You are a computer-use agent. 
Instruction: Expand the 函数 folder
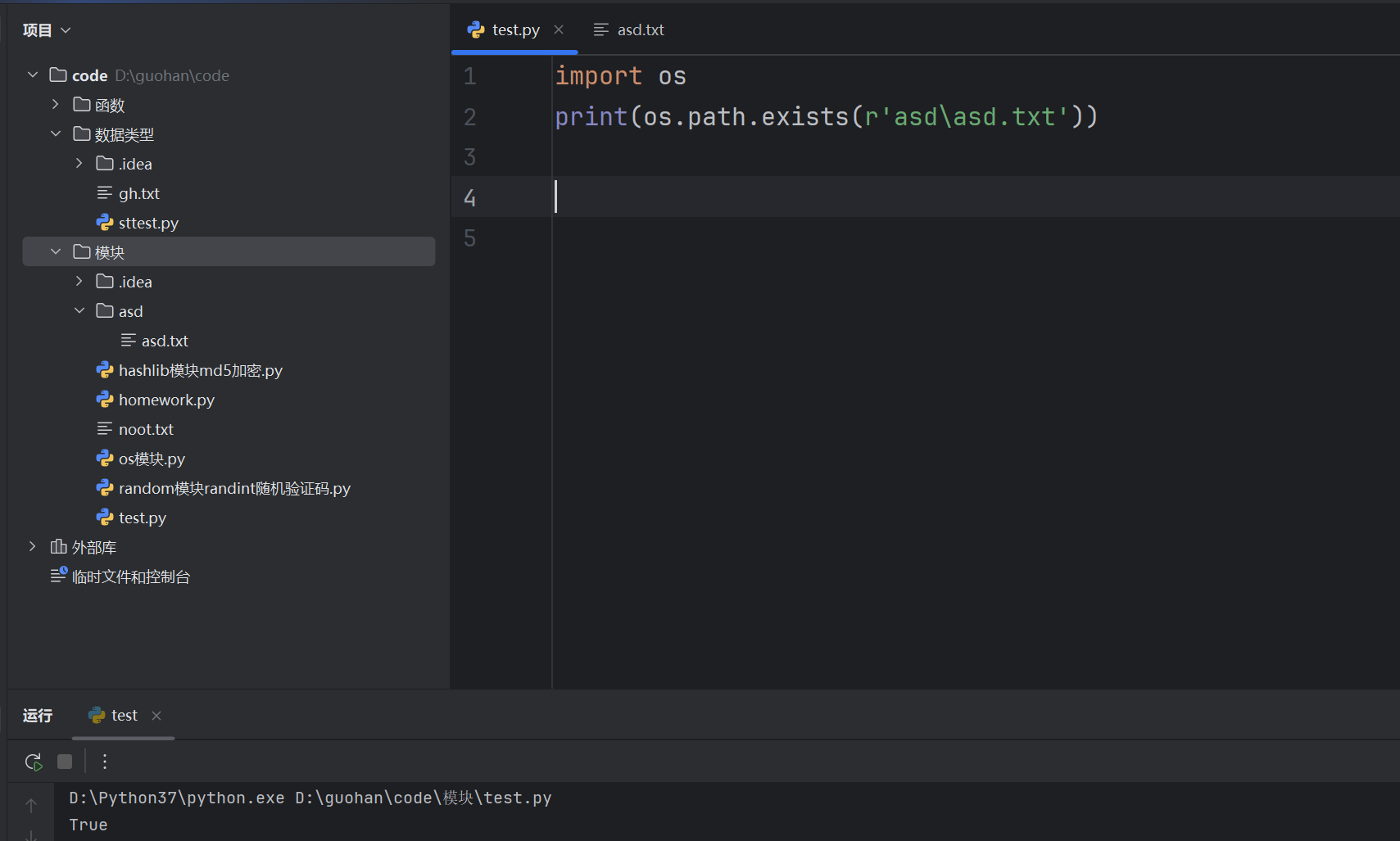click(56, 105)
